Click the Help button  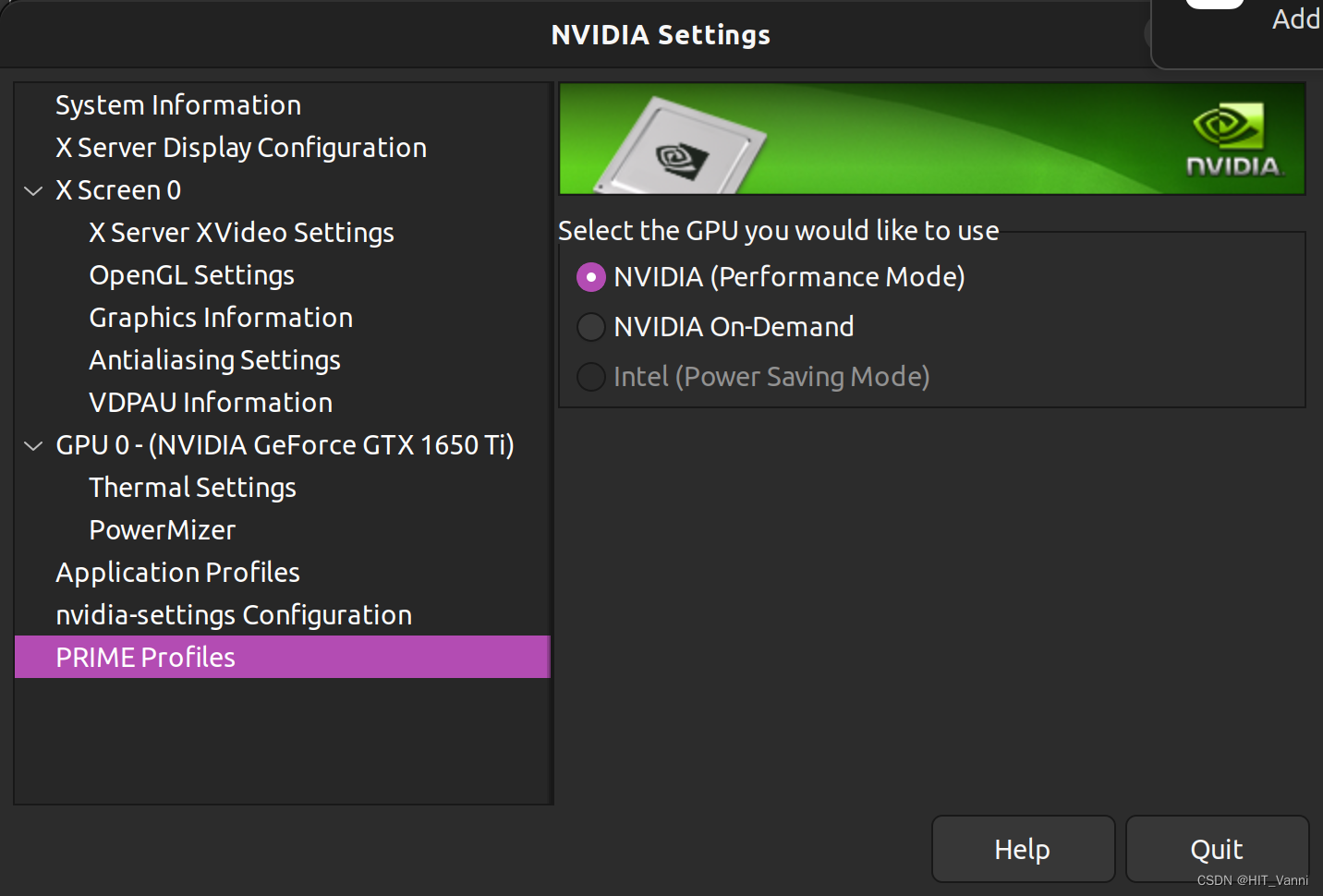click(x=1023, y=849)
